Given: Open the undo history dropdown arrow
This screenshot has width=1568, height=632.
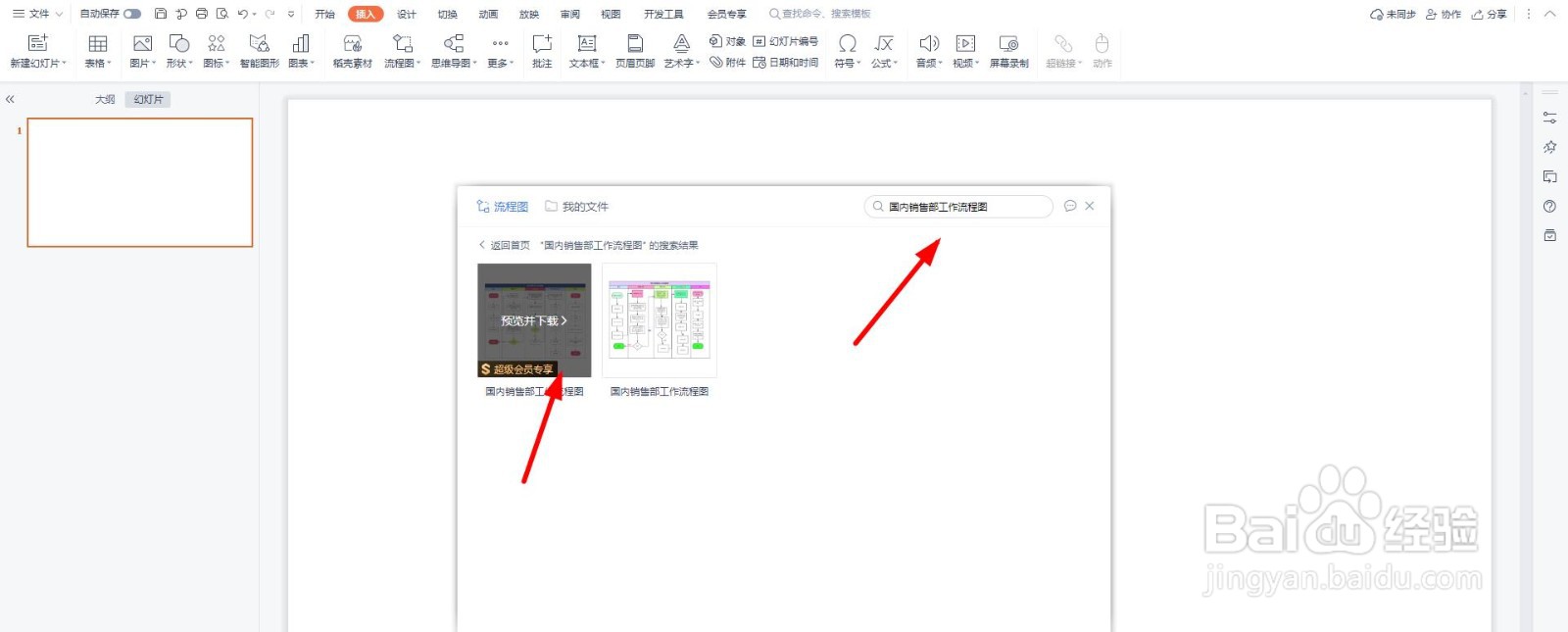Looking at the screenshot, I should (x=255, y=14).
